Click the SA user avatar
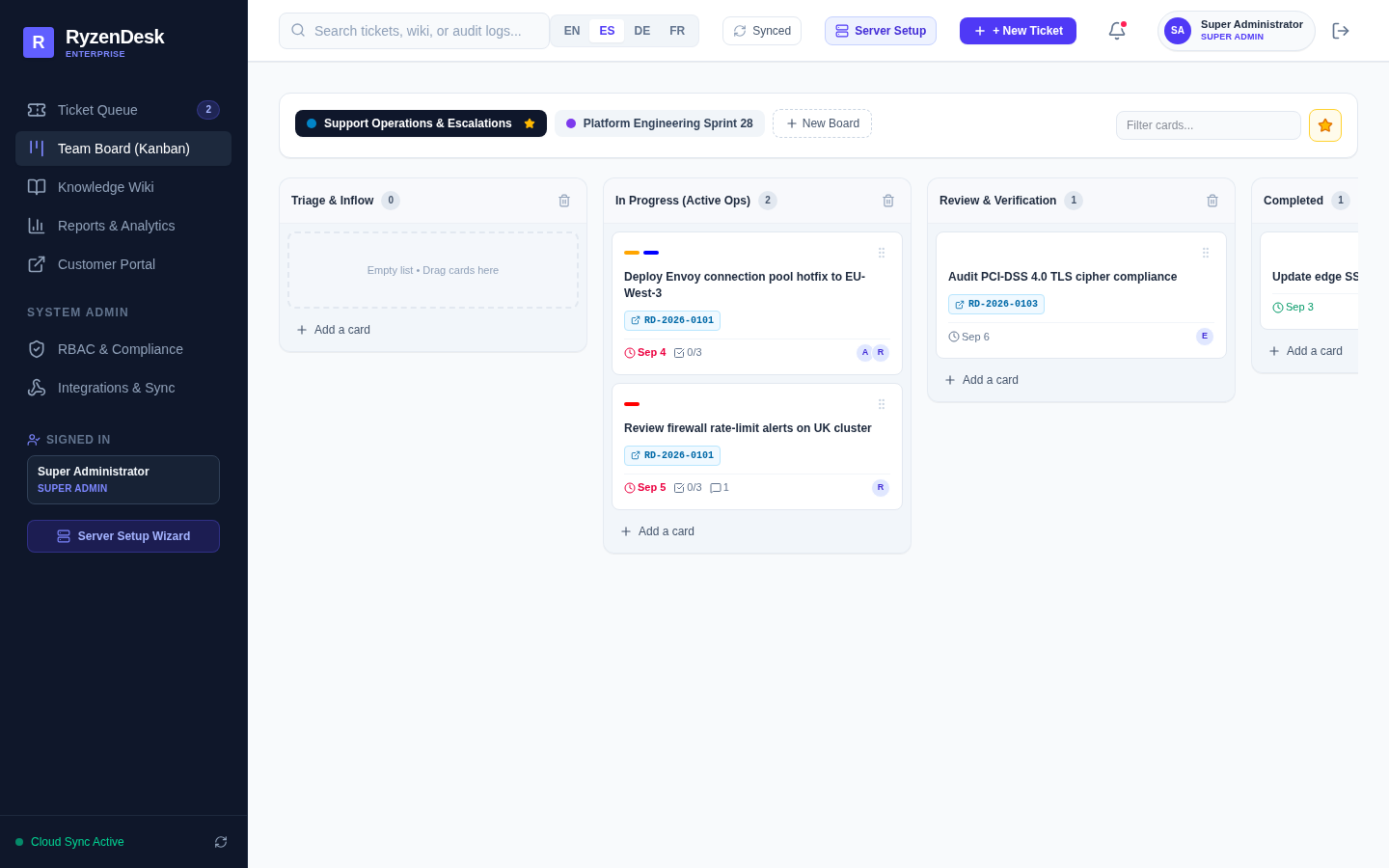Image resolution: width=1389 pixels, height=868 pixels. (x=1178, y=31)
